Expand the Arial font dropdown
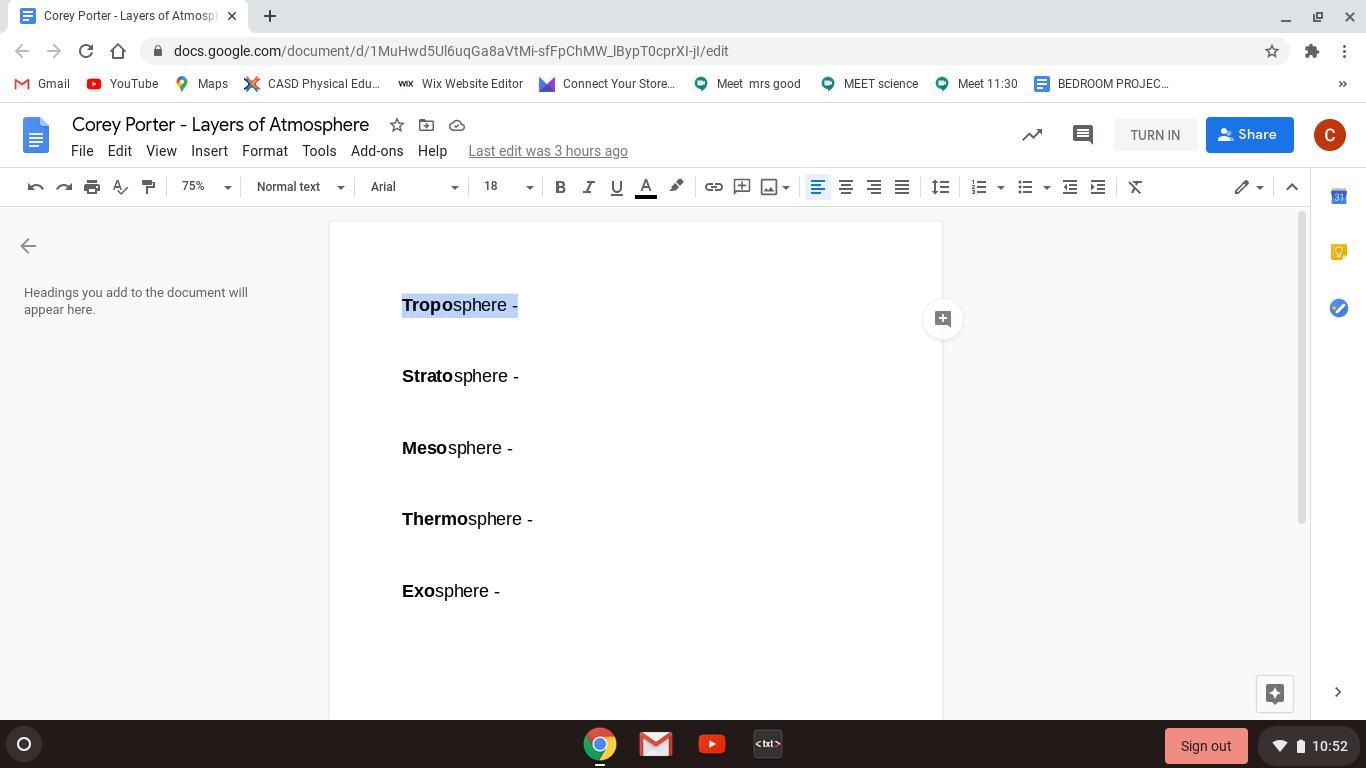The image size is (1366, 768). click(x=414, y=187)
